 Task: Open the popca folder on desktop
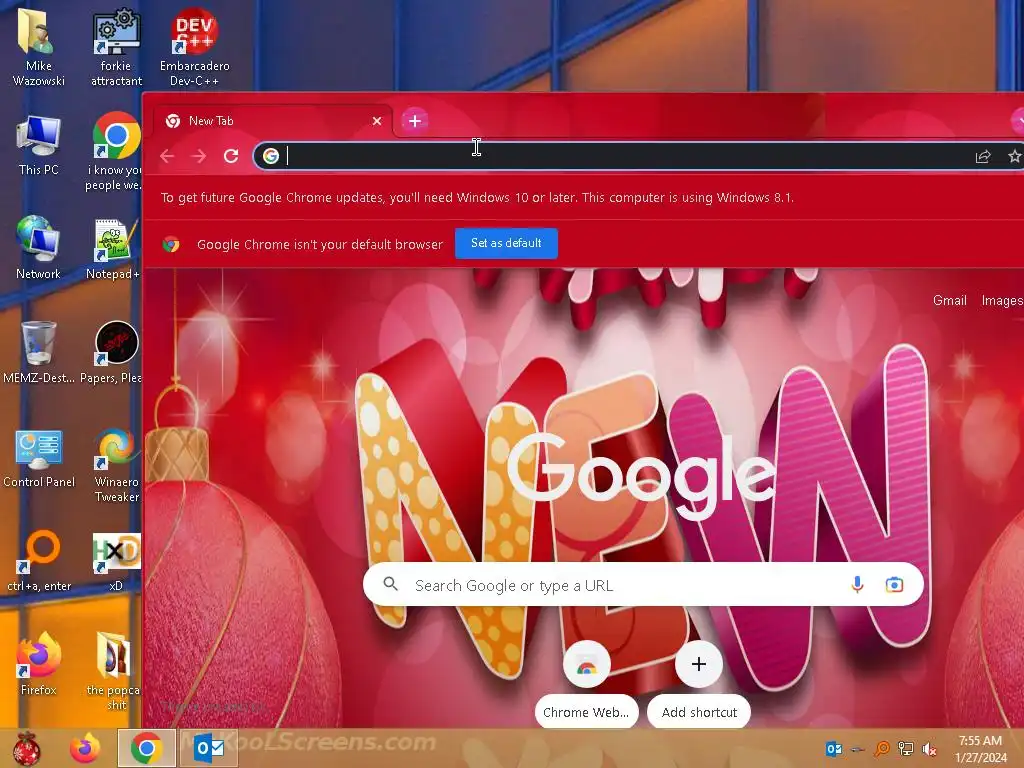coord(115,670)
